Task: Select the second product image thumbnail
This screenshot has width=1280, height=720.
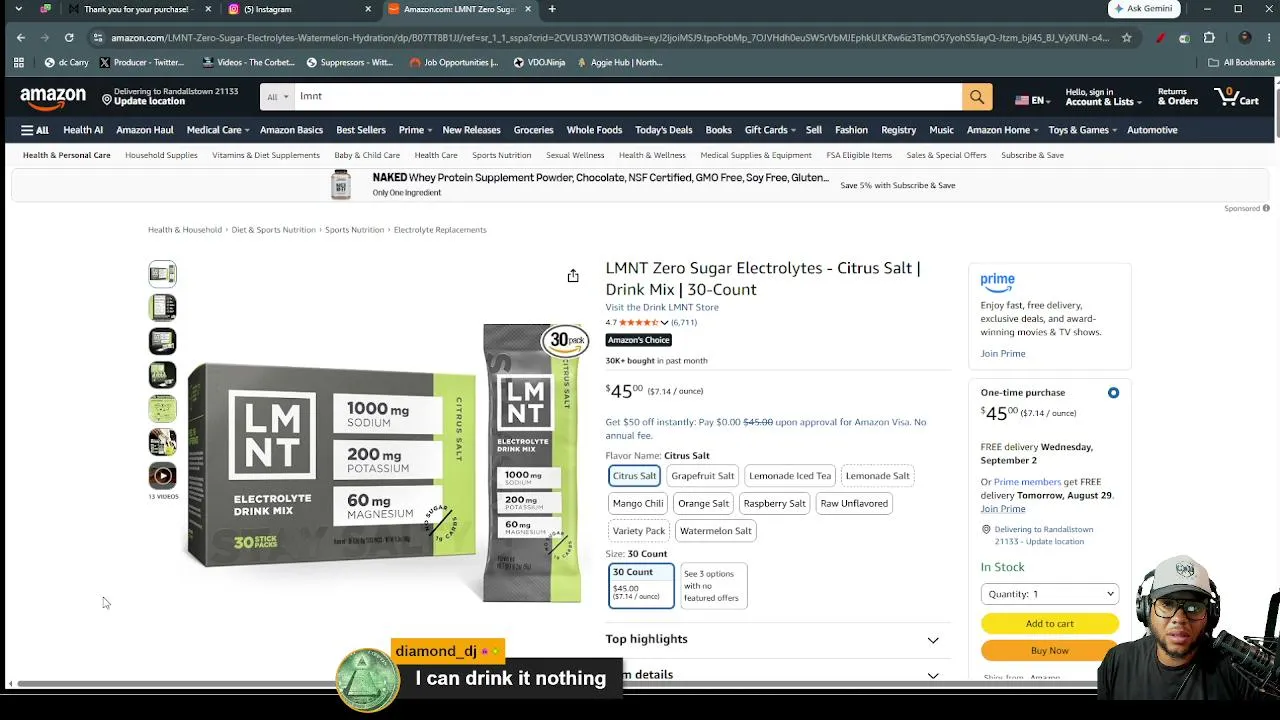Action: [x=162, y=308]
